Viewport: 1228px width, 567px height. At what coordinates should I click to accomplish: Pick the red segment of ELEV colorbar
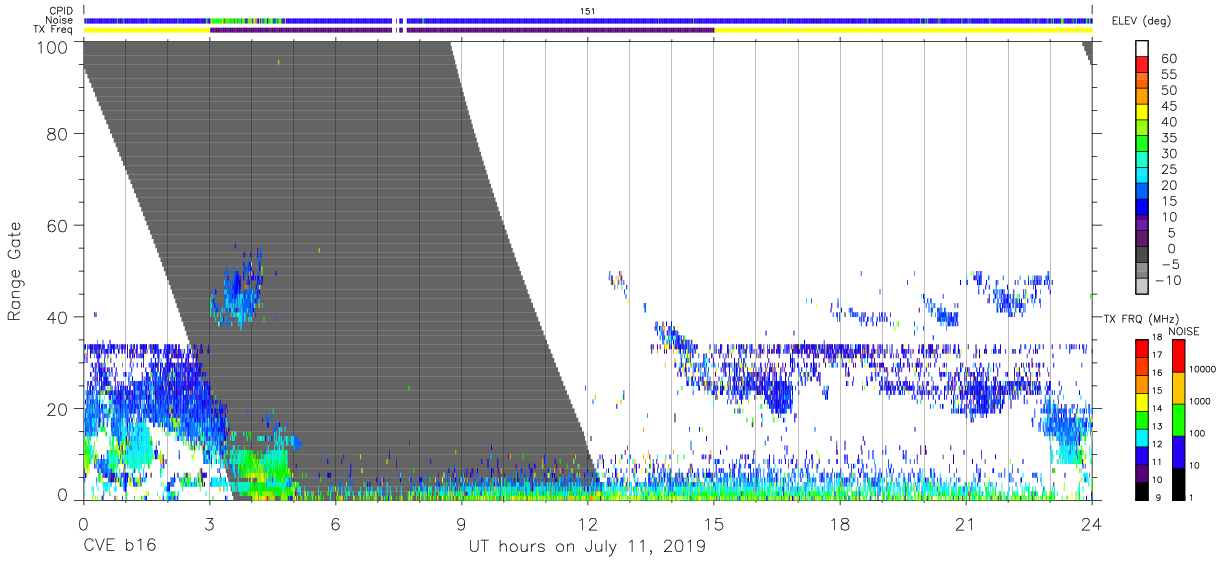click(x=1142, y=65)
